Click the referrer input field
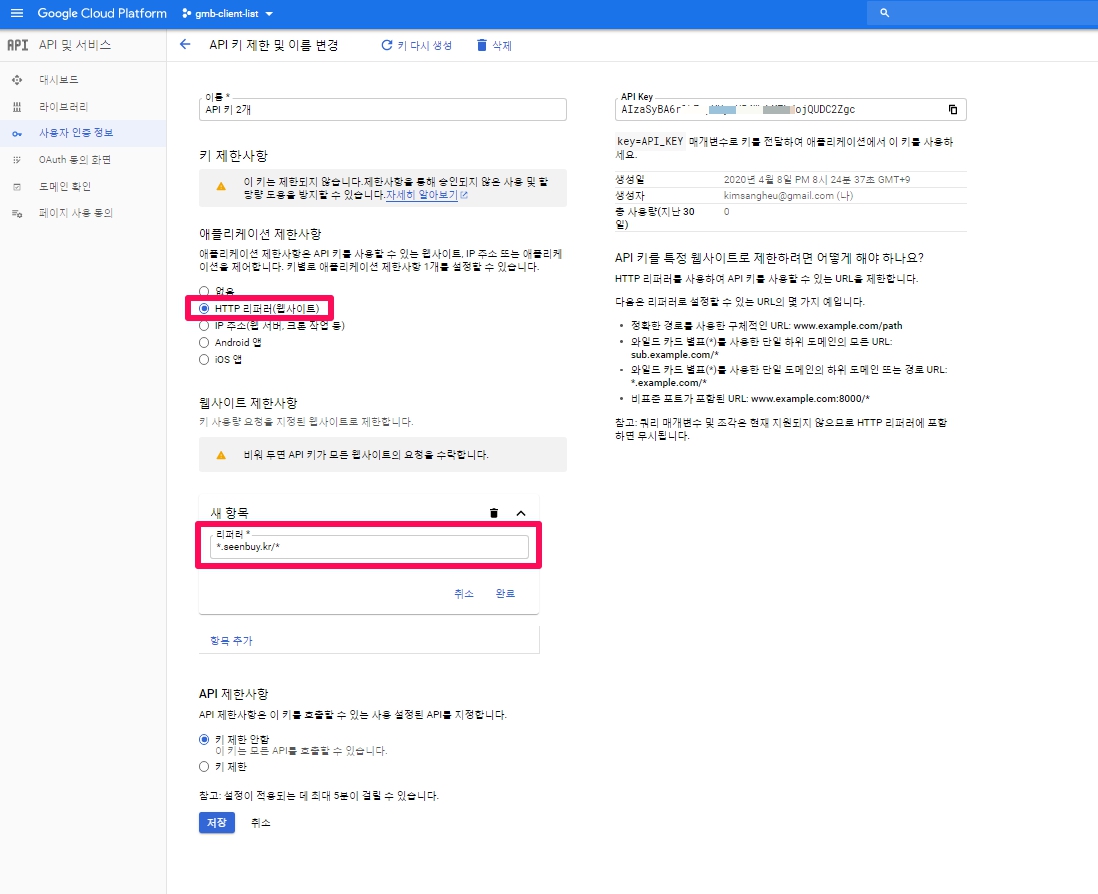This screenshot has height=894, width=1098. pyautogui.click(x=368, y=547)
